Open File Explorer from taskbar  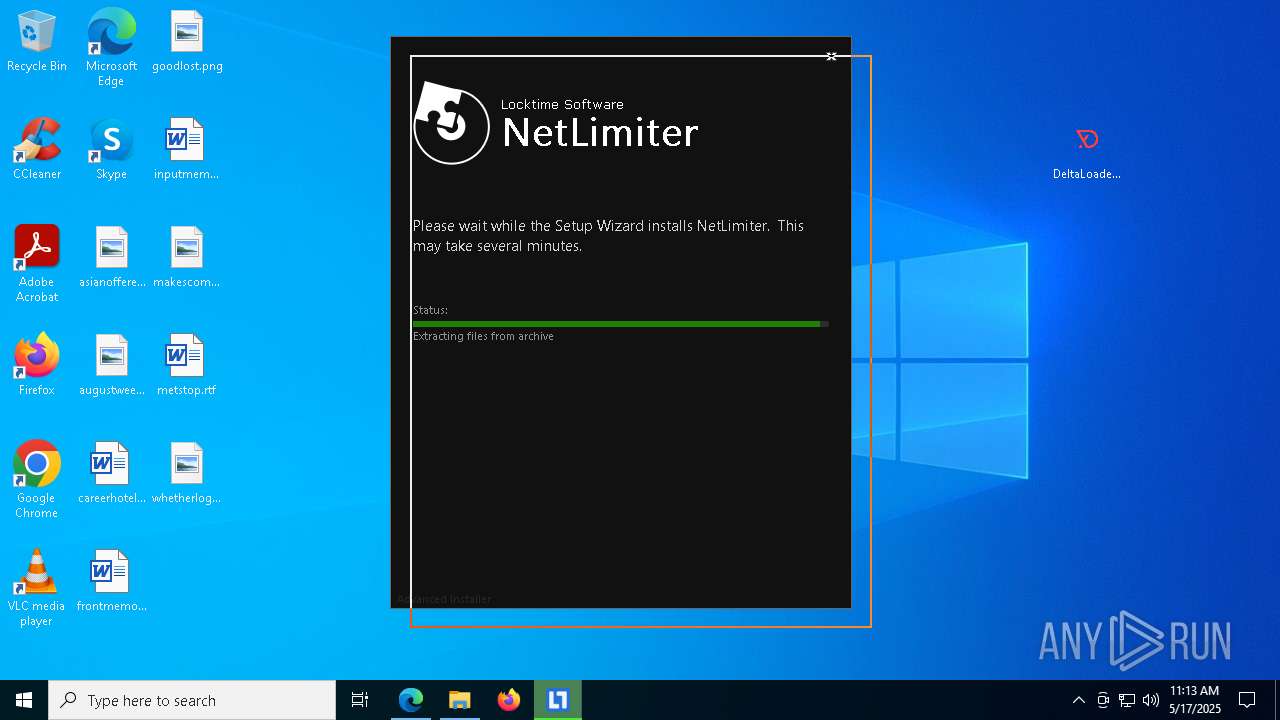coord(460,700)
